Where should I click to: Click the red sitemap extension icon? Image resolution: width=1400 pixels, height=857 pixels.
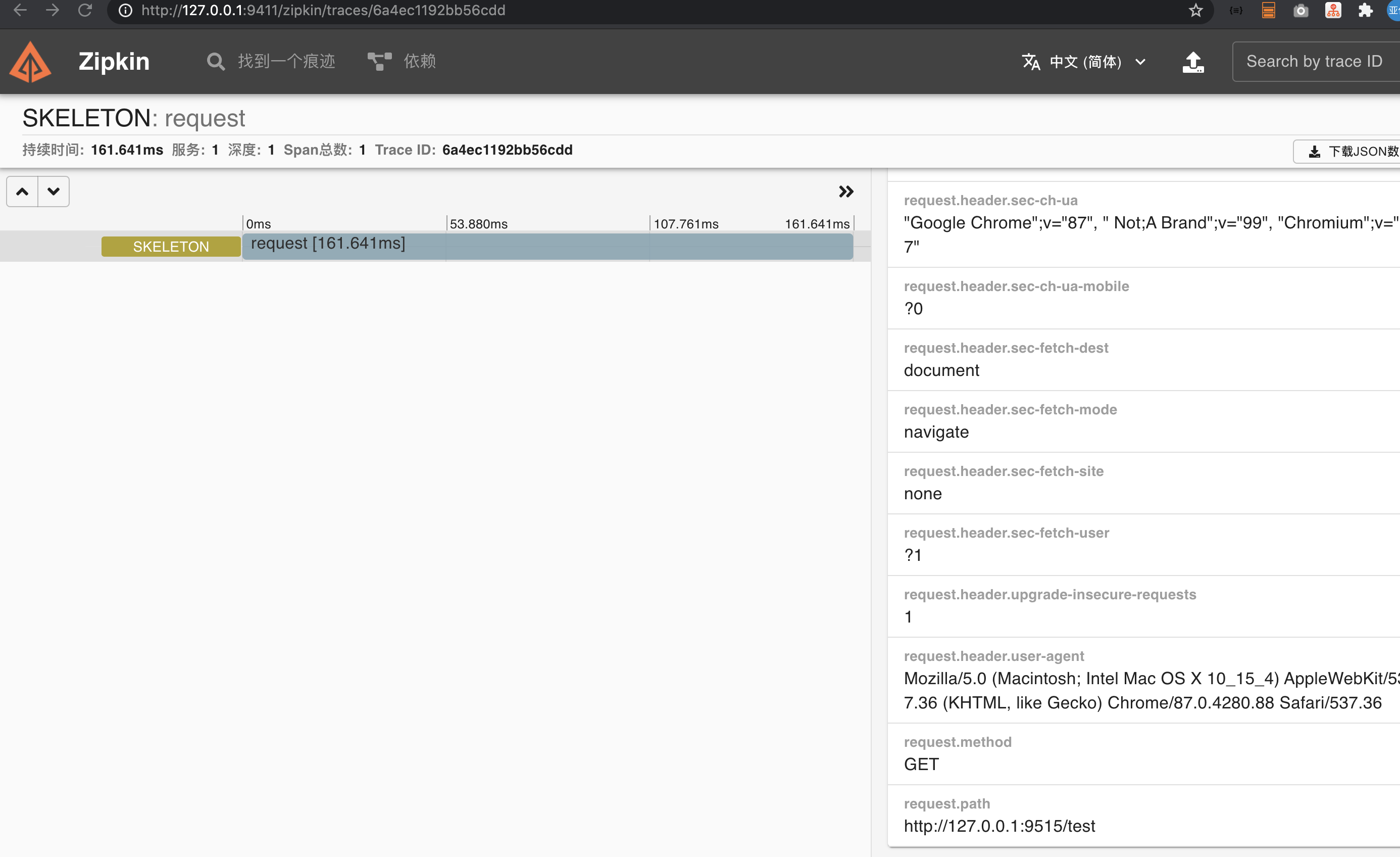point(1333,10)
